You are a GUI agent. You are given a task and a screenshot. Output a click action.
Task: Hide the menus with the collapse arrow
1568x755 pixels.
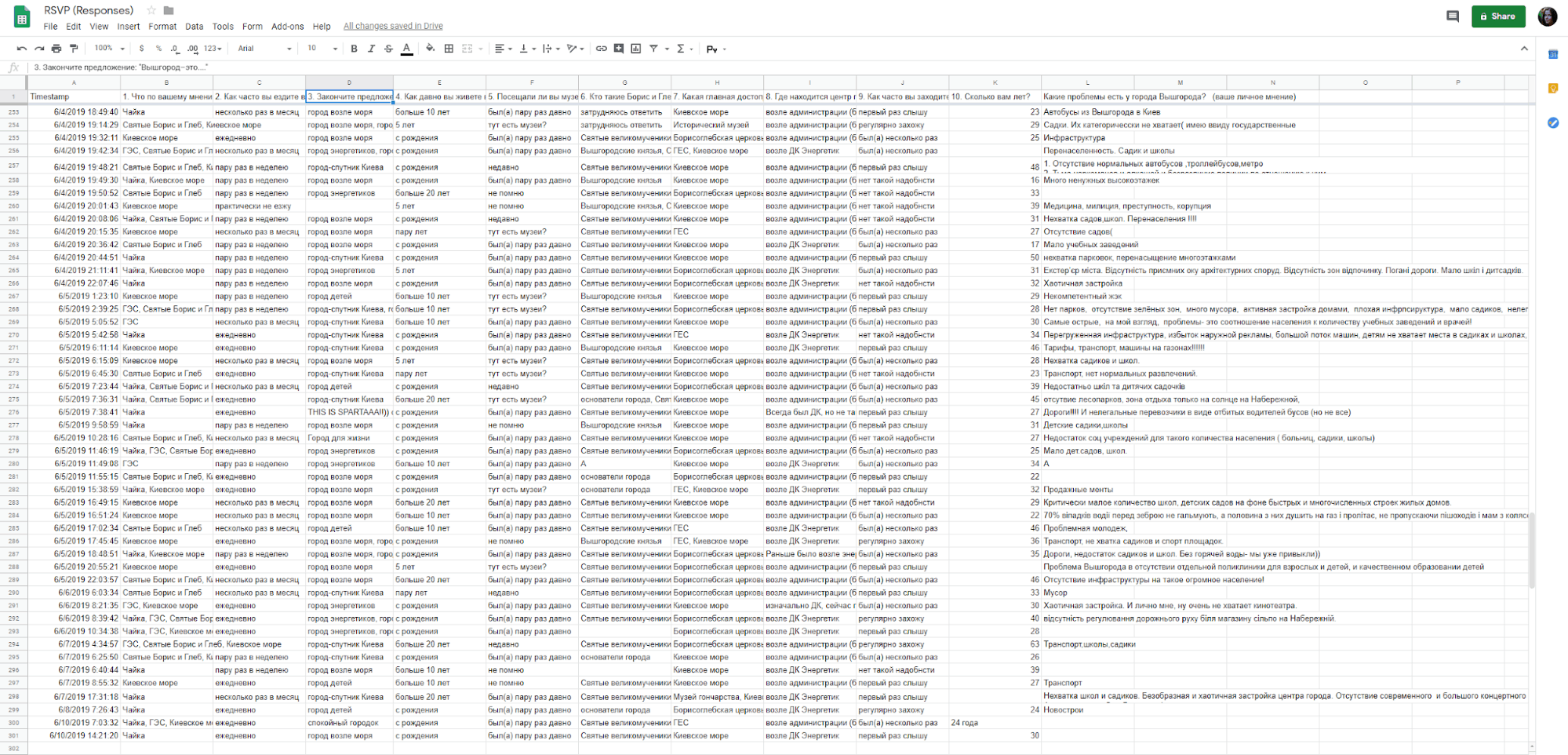[1523, 49]
